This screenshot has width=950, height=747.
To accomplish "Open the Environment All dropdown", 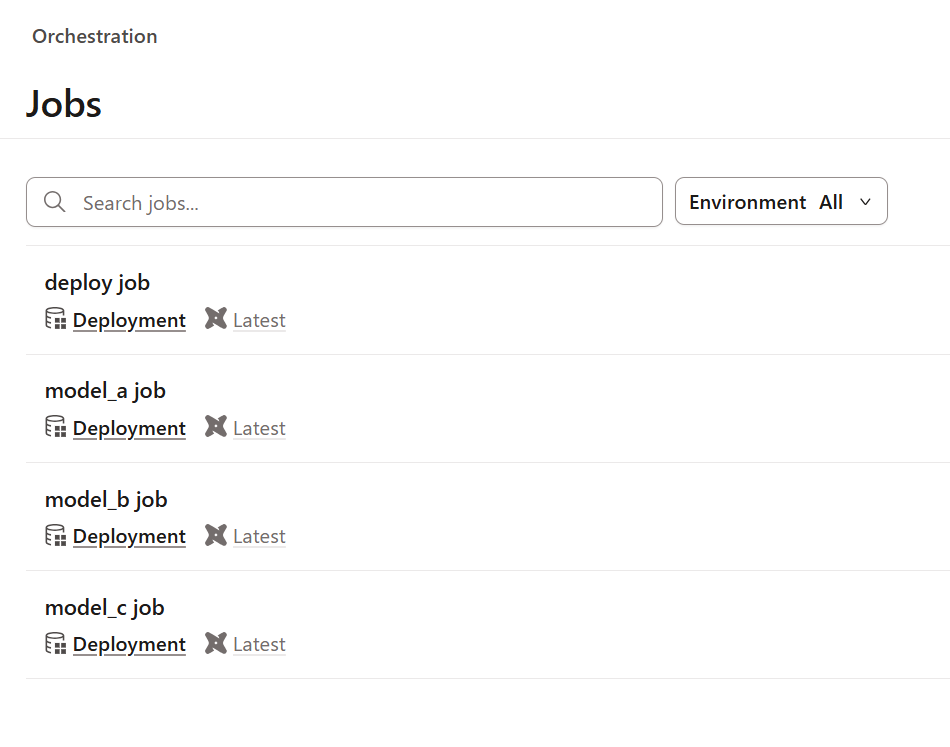I will 780,202.
